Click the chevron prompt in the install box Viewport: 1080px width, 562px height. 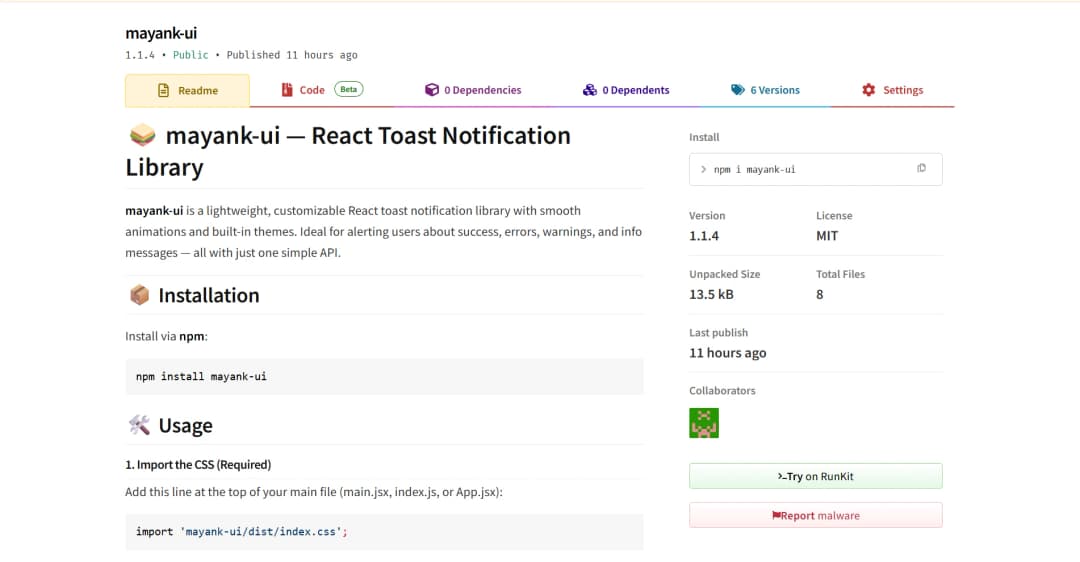(703, 169)
